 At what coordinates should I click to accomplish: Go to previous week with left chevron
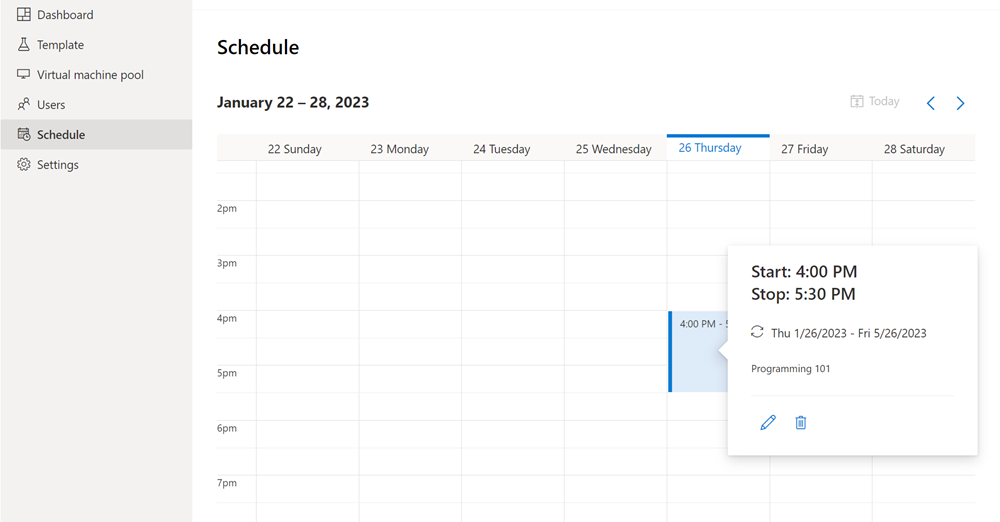[x=931, y=103]
